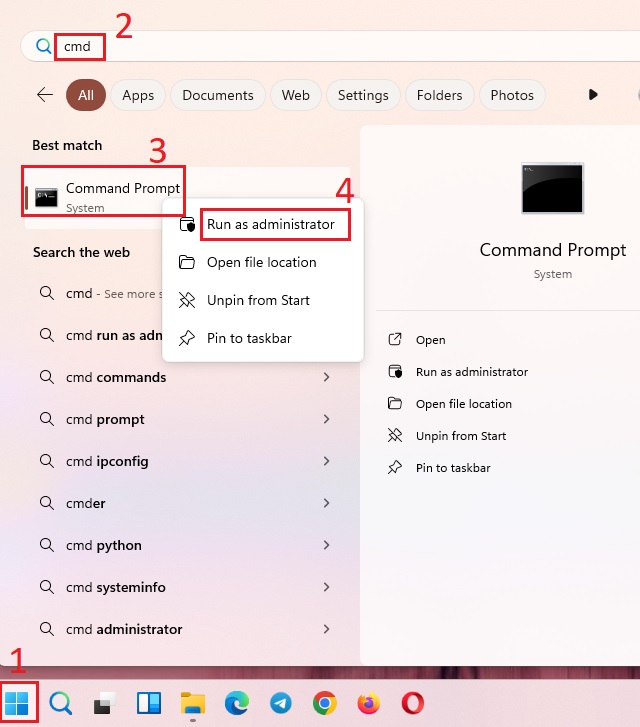Launch Firefox from the taskbar
Screen dimensions: 640x727
coord(369,703)
